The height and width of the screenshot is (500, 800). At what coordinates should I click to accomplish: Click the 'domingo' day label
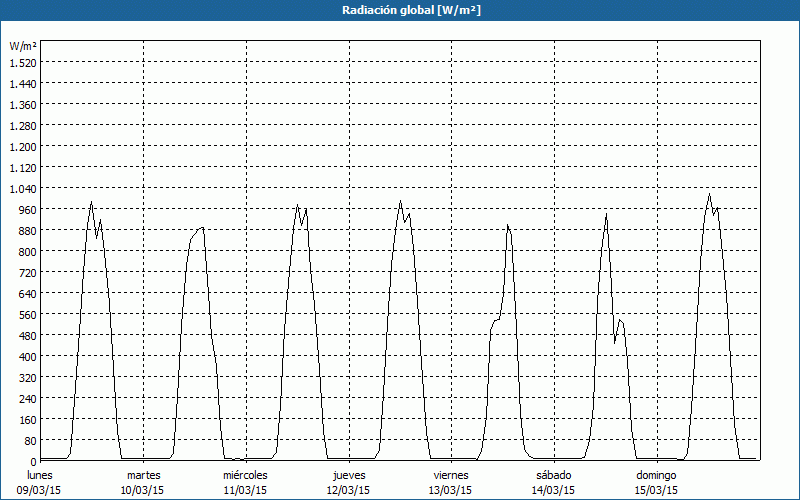click(x=657, y=475)
